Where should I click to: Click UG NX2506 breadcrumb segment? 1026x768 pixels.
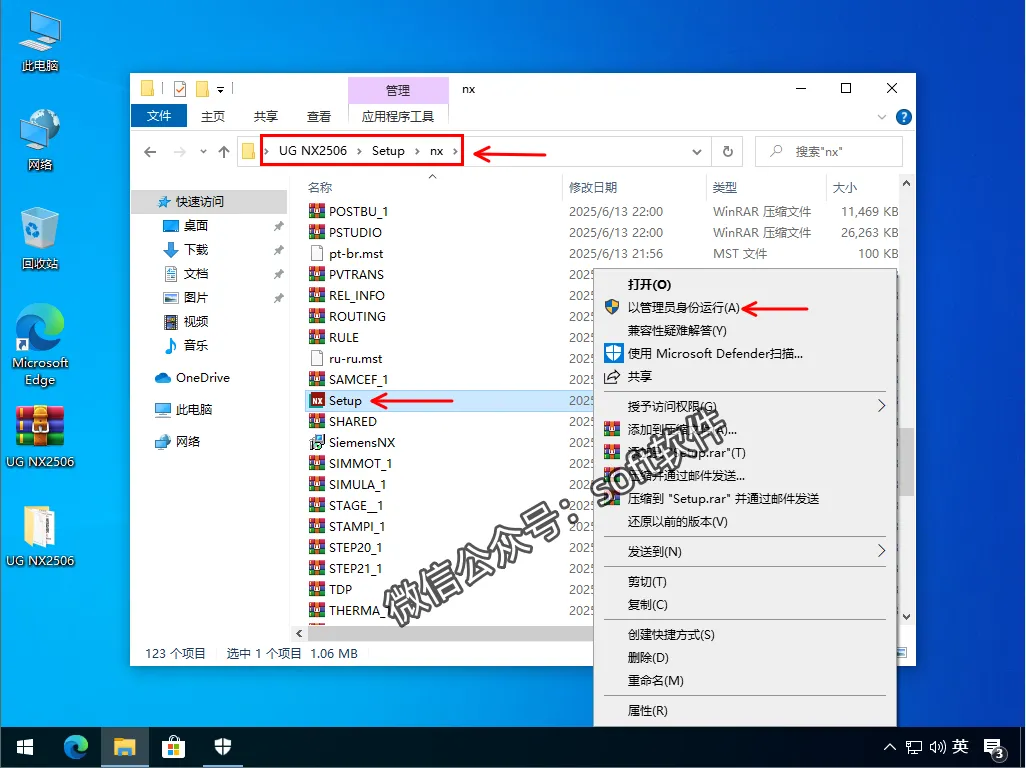tap(313, 151)
